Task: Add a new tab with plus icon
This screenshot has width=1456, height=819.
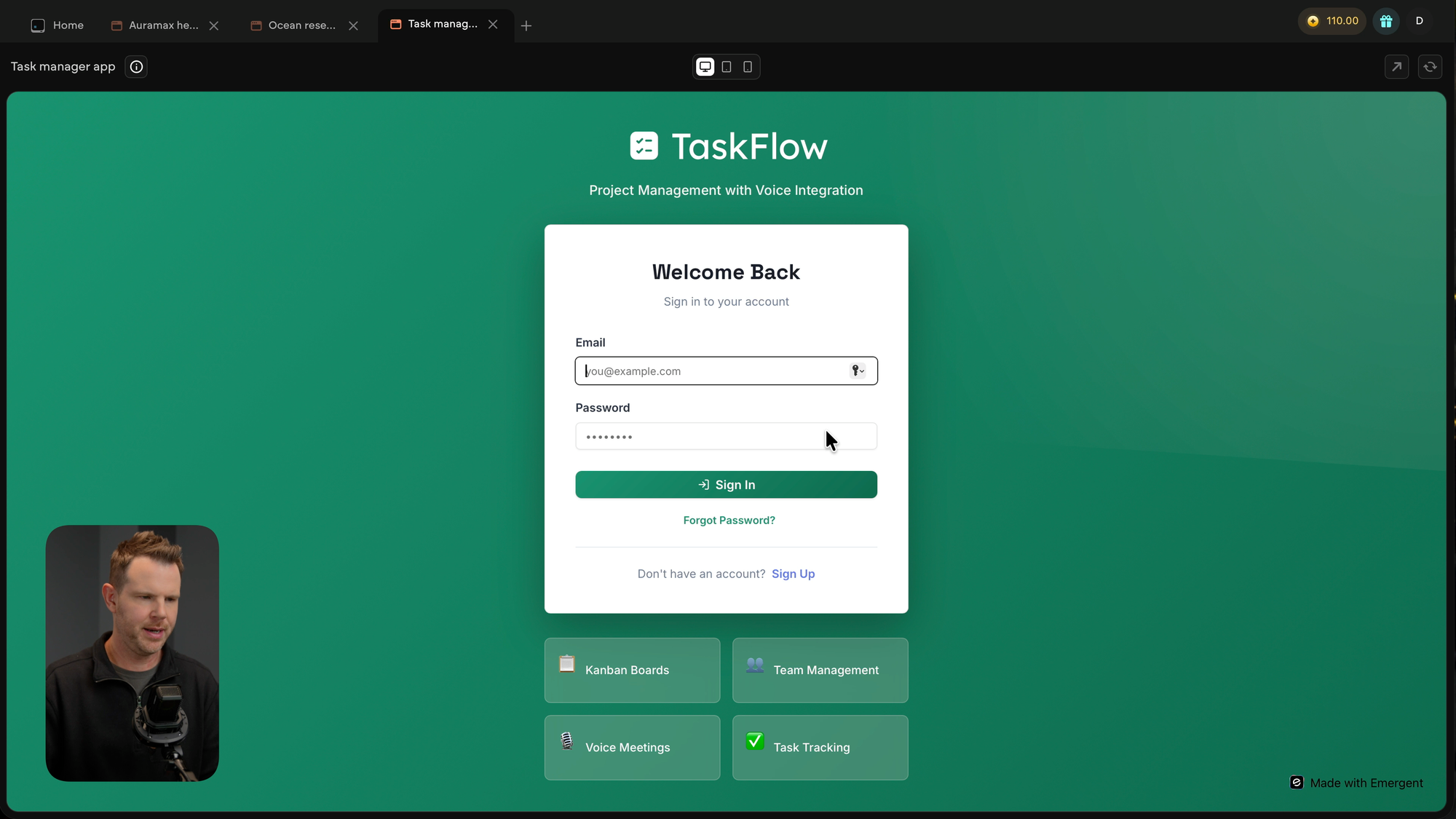Action: tap(526, 26)
